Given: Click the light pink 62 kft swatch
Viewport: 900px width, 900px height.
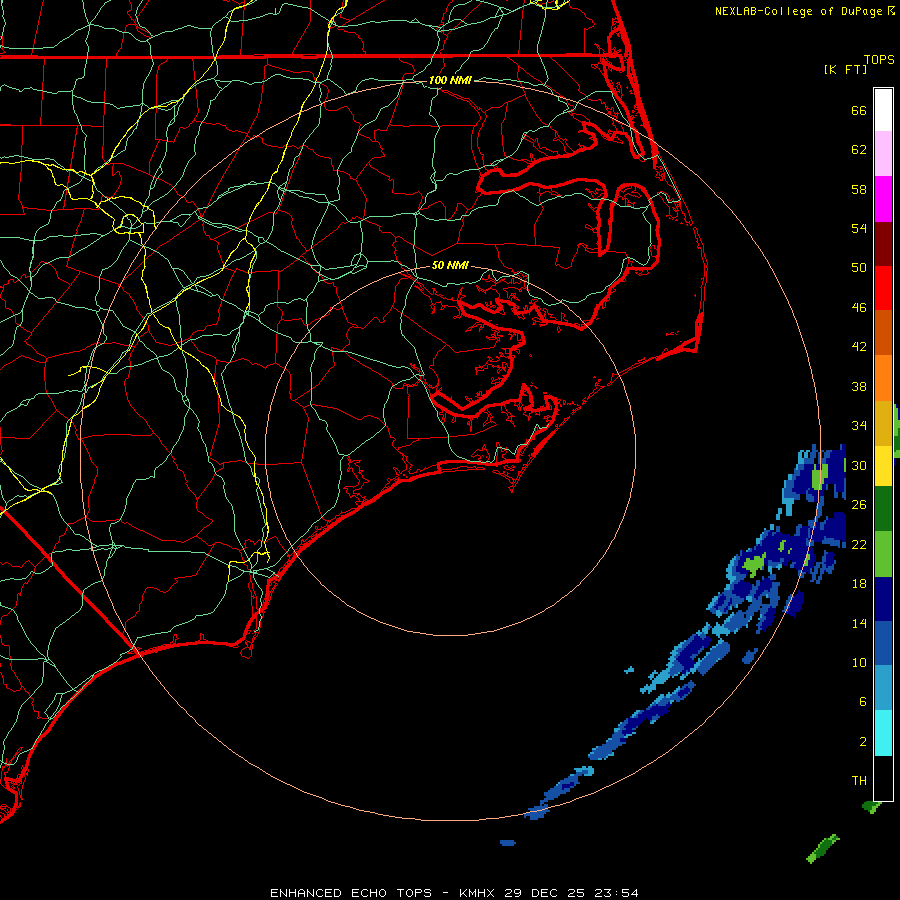Looking at the screenshot, I should 883,153.
